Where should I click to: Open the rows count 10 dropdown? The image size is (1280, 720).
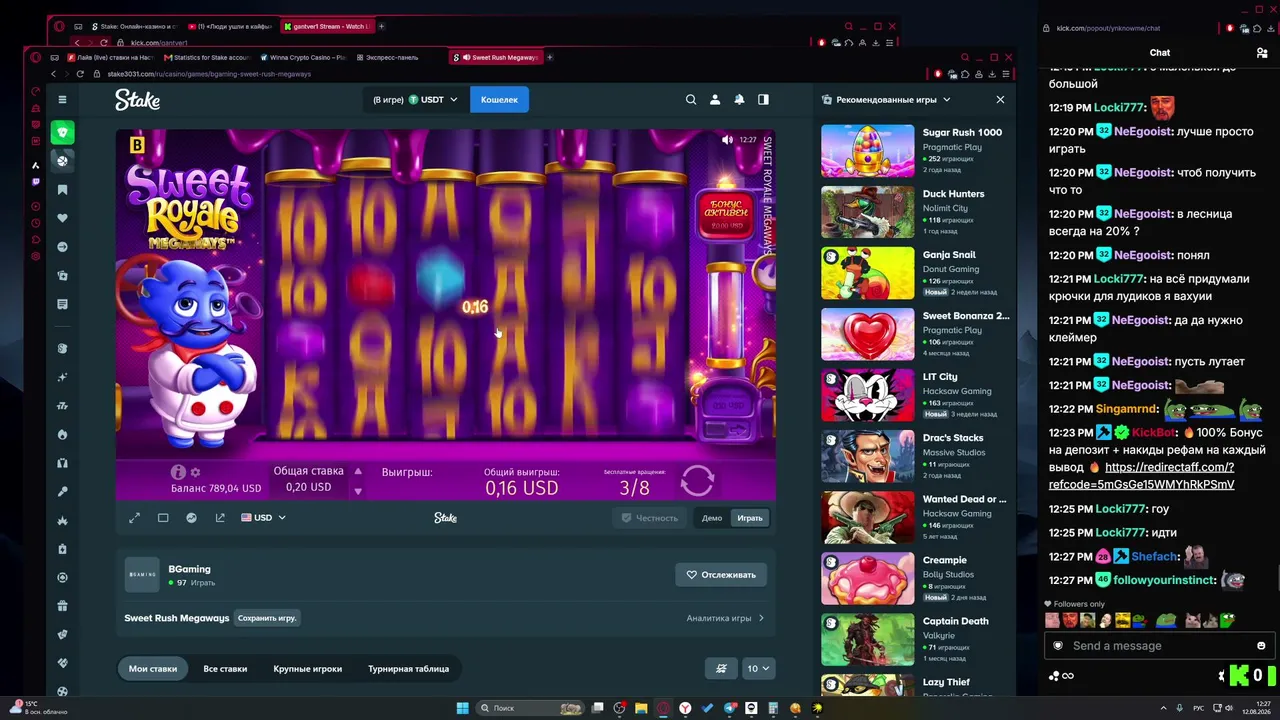pos(758,669)
